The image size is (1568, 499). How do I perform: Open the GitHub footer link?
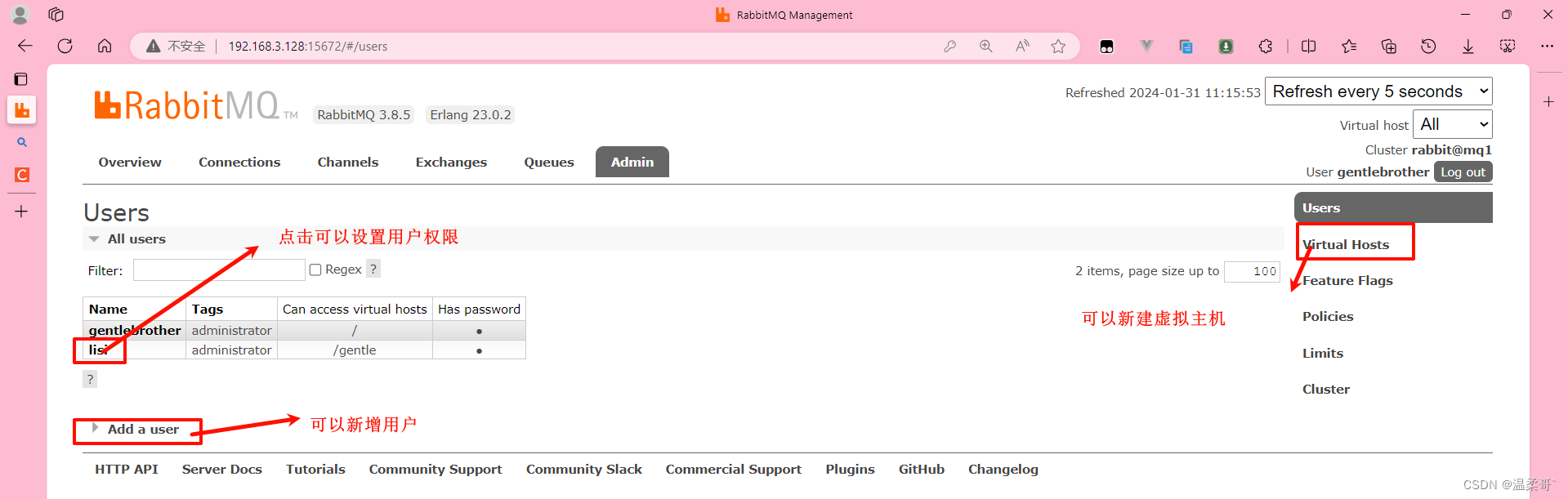pyautogui.click(x=922, y=470)
